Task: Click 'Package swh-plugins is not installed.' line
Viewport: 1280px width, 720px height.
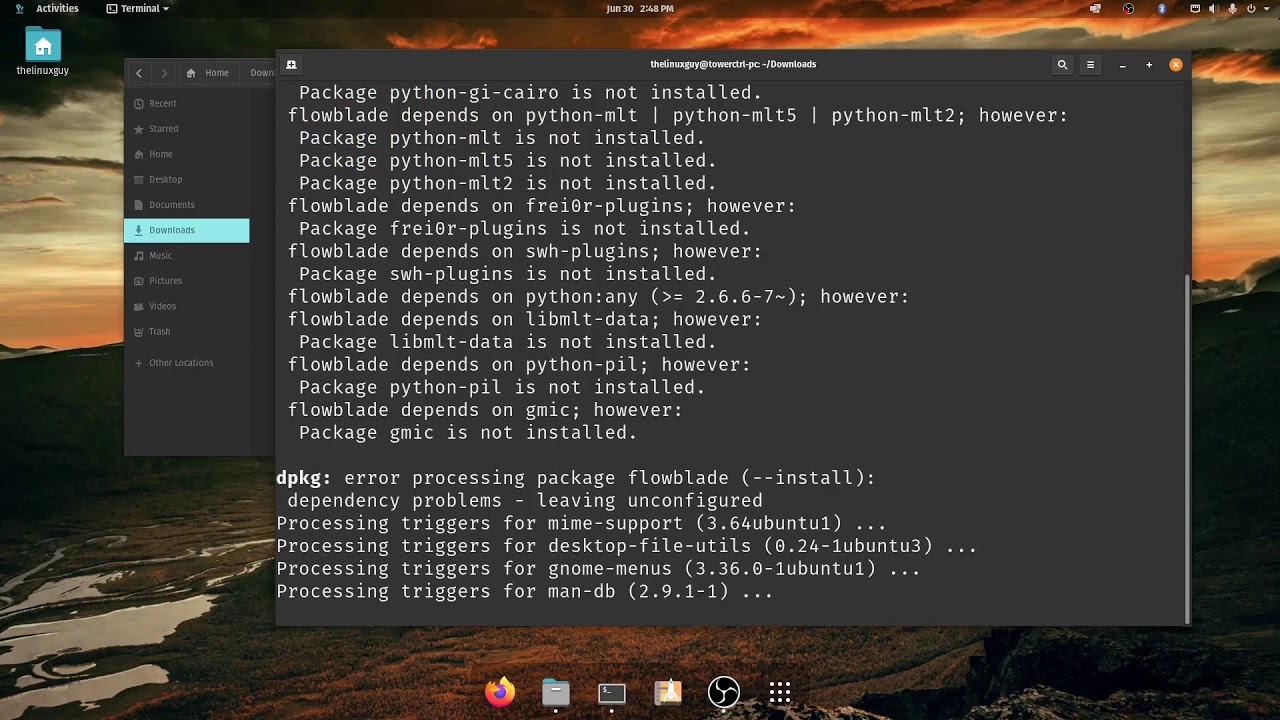Action: (x=508, y=274)
